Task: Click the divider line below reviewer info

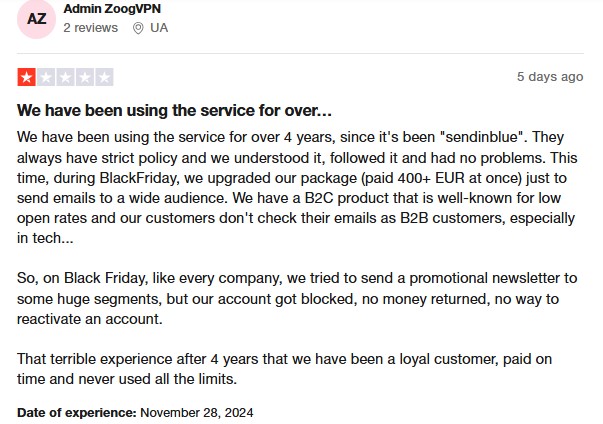Action: tap(300, 53)
